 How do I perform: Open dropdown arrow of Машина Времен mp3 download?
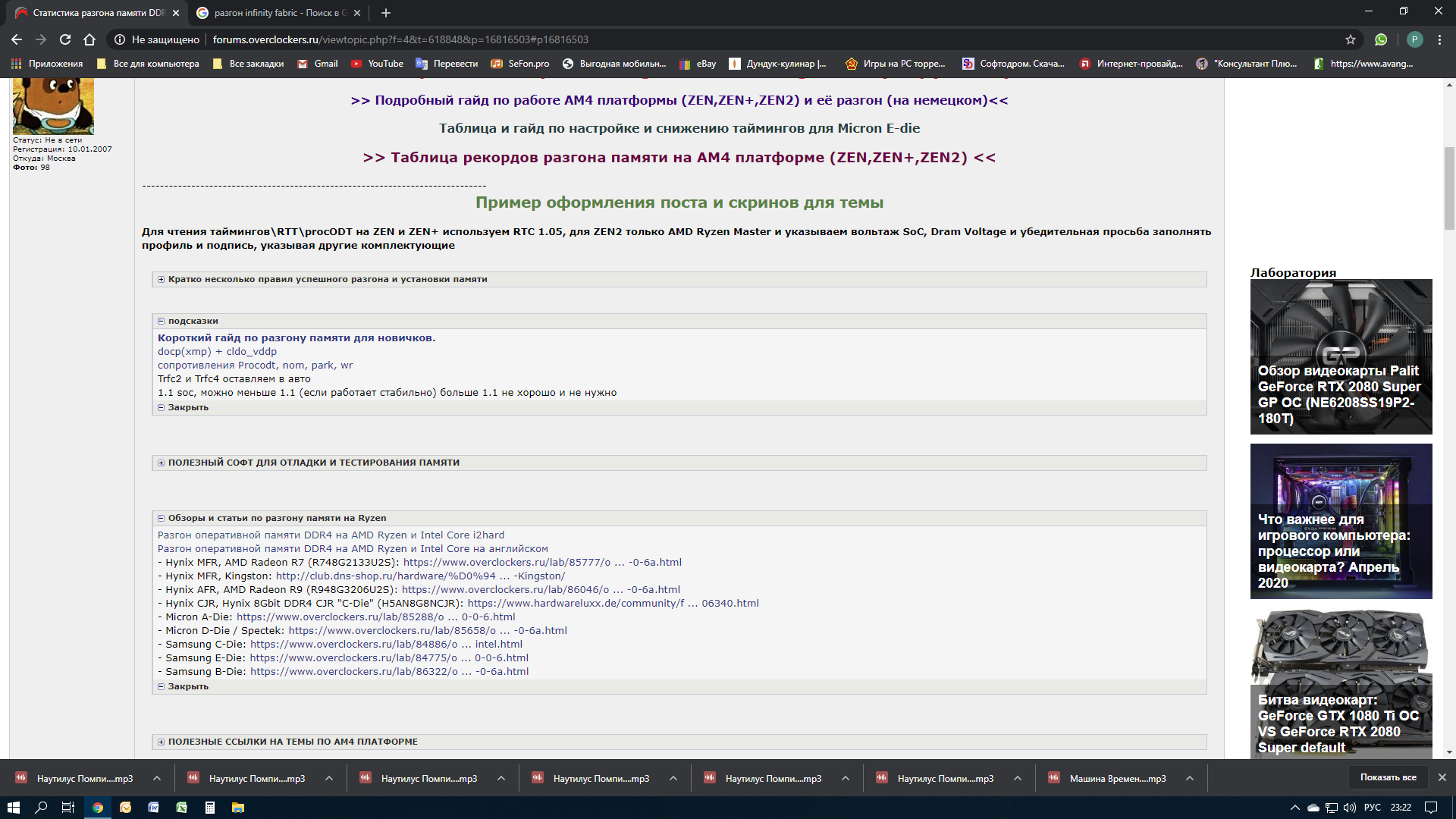click(1190, 779)
